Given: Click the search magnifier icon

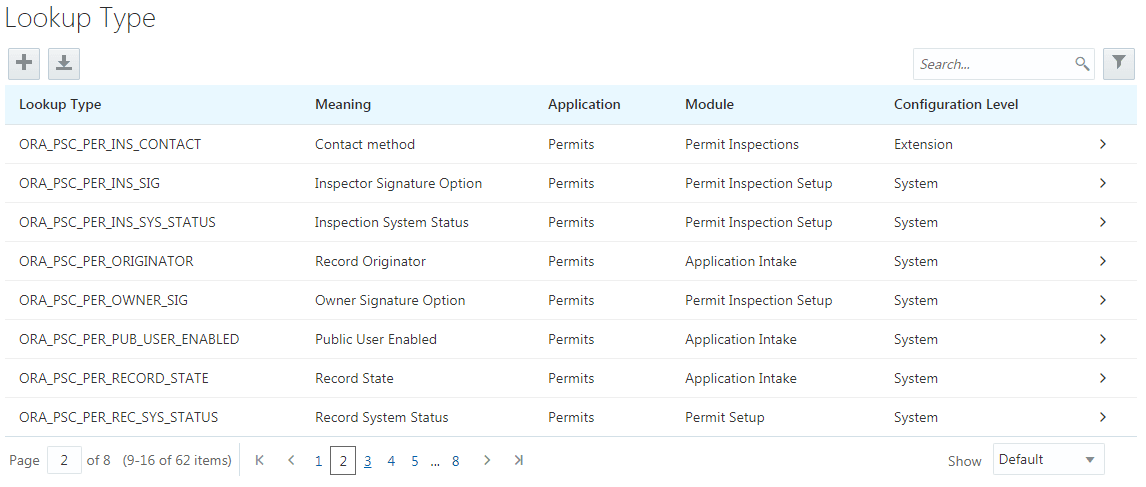Looking at the screenshot, I should coord(1082,64).
